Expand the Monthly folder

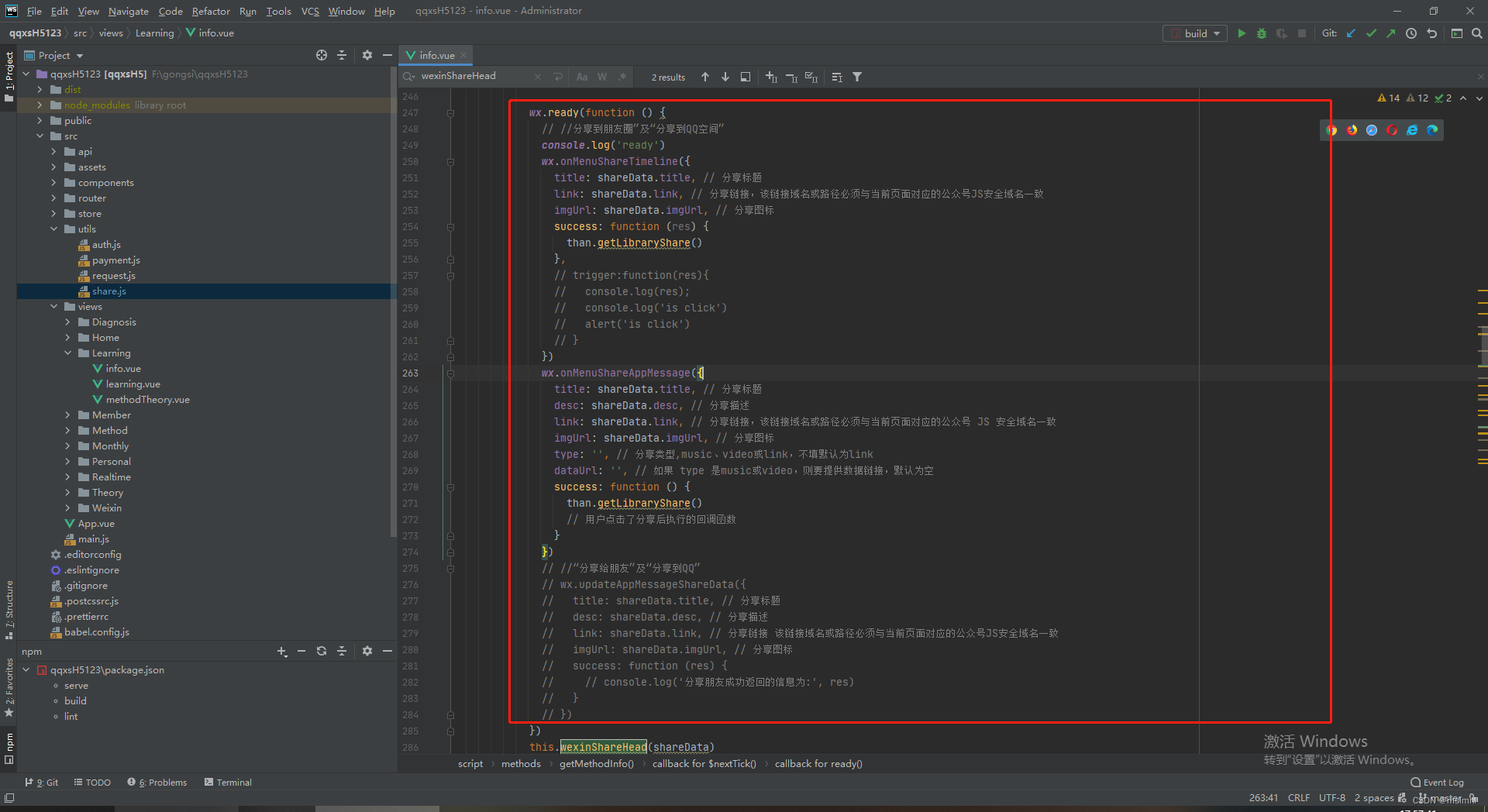68,446
